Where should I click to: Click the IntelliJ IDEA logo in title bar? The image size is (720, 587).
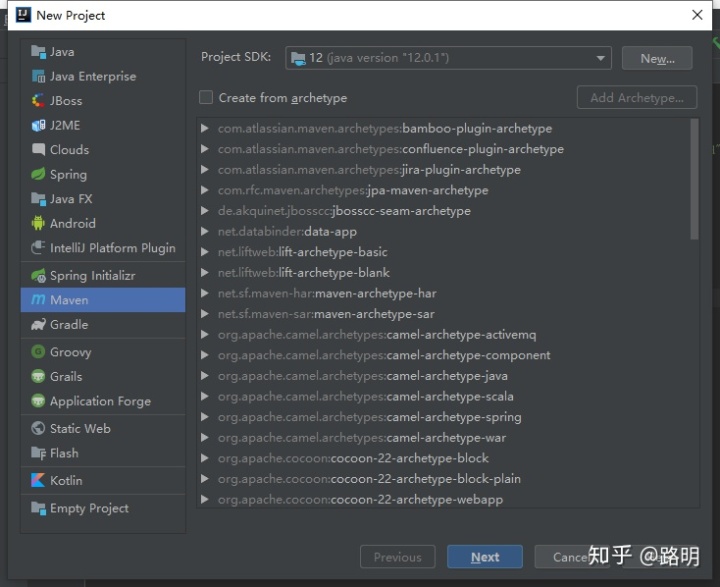pos(23,15)
